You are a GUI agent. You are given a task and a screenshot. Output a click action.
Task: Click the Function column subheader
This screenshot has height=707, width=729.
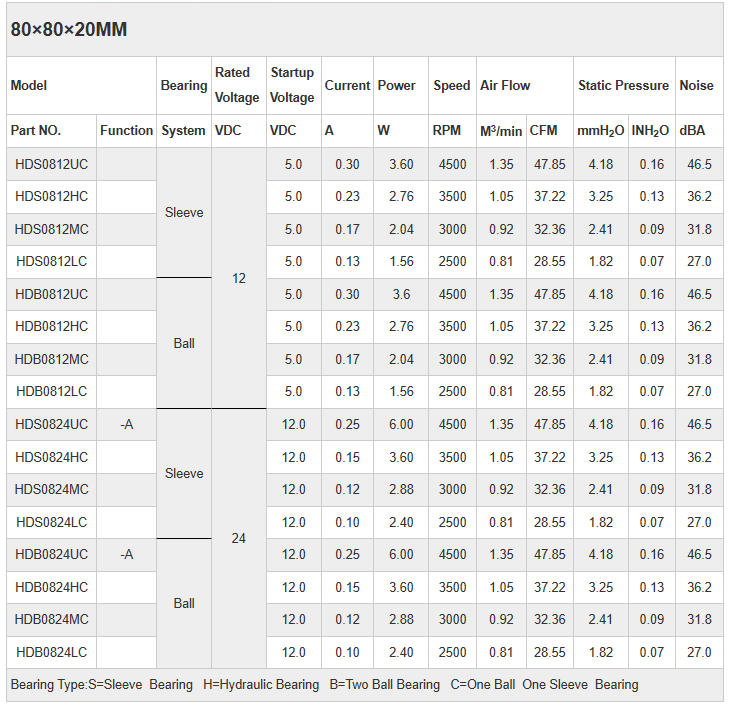point(126,130)
